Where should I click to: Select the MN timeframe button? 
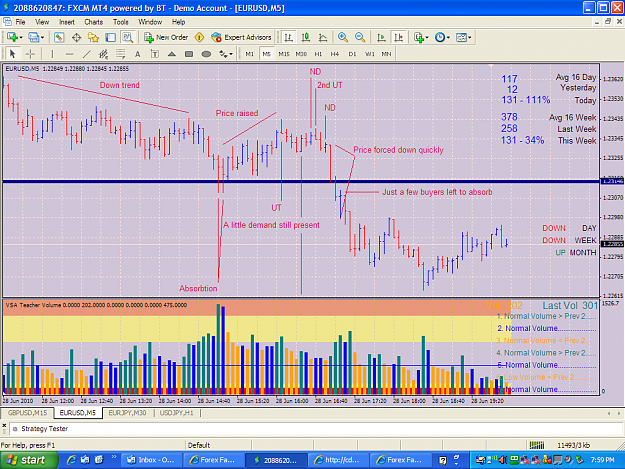(x=386, y=54)
